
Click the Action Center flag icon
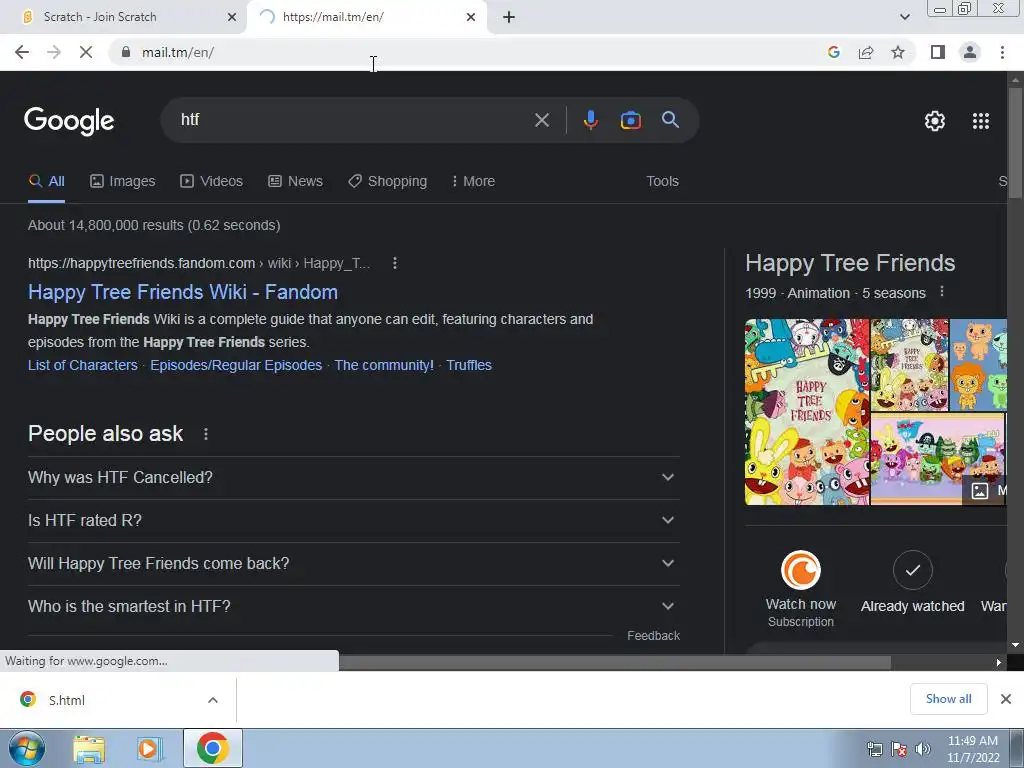(x=899, y=749)
